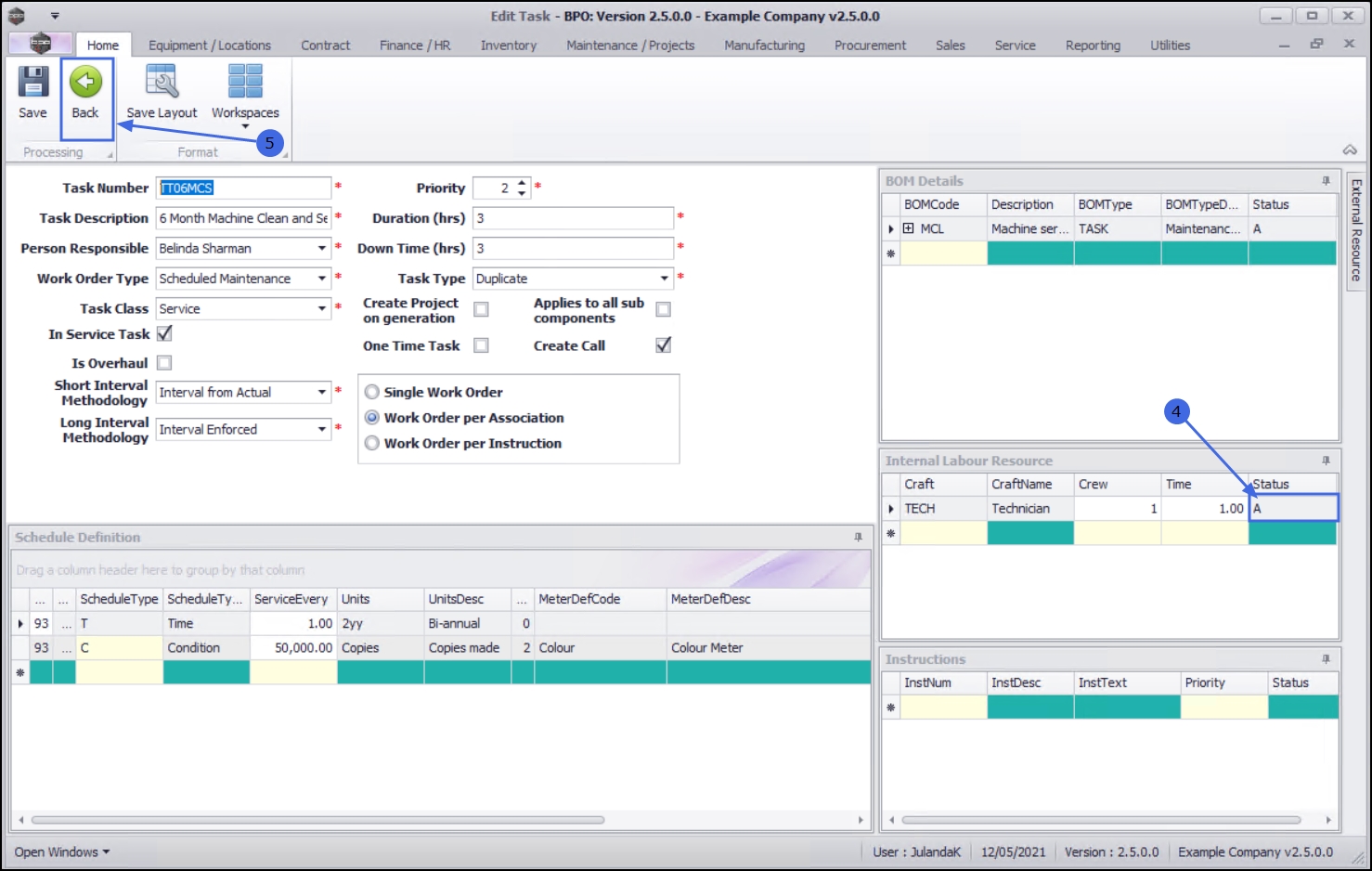1372x871 pixels.
Task: Select Work Order per Association radio button
Action: (372, 418)
